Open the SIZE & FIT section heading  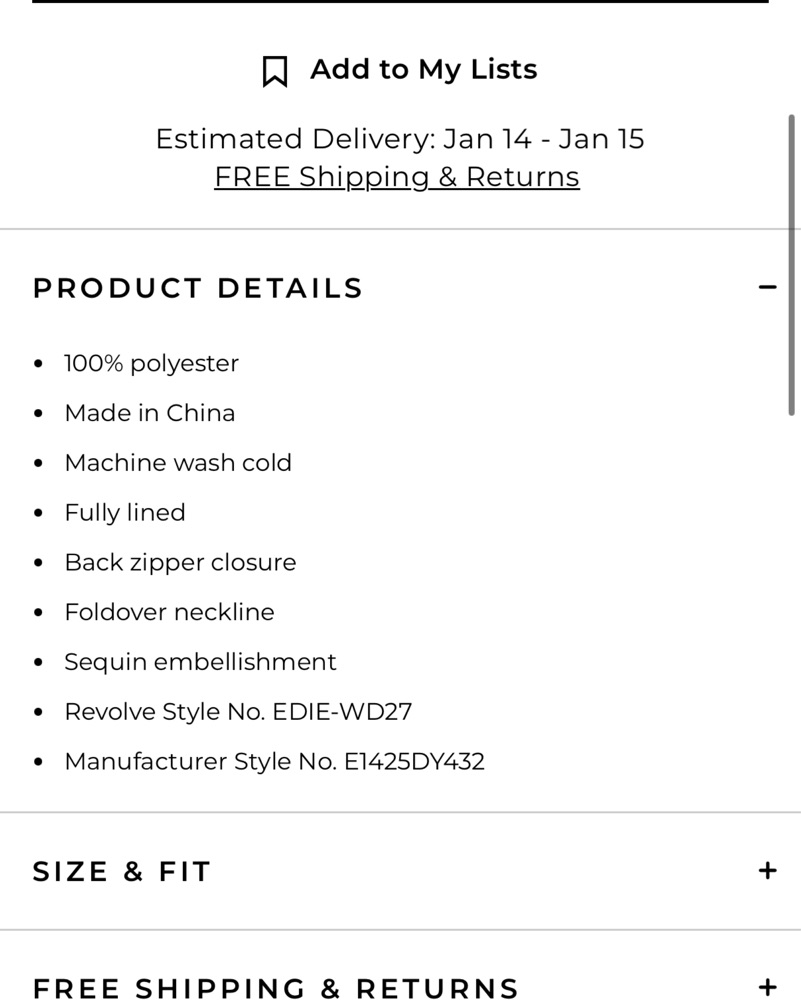tap(121, 871)
